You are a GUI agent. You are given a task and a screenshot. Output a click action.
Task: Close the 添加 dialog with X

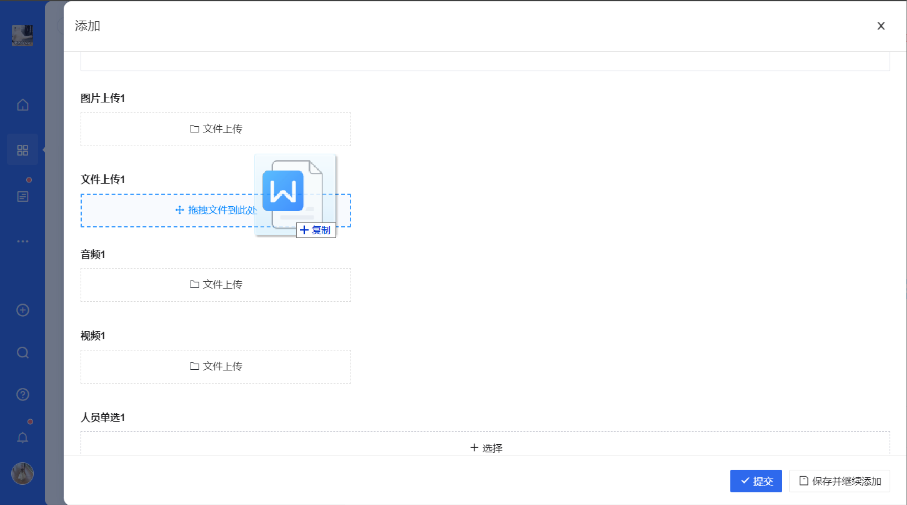tap(880, 26)
